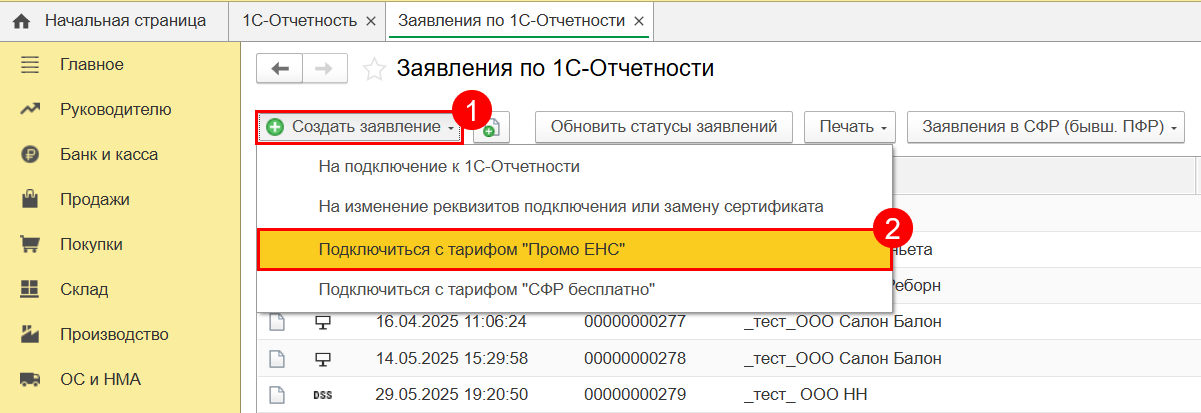Click _тест_ООО Салон Балон in row 00000000278

(842, 358)
